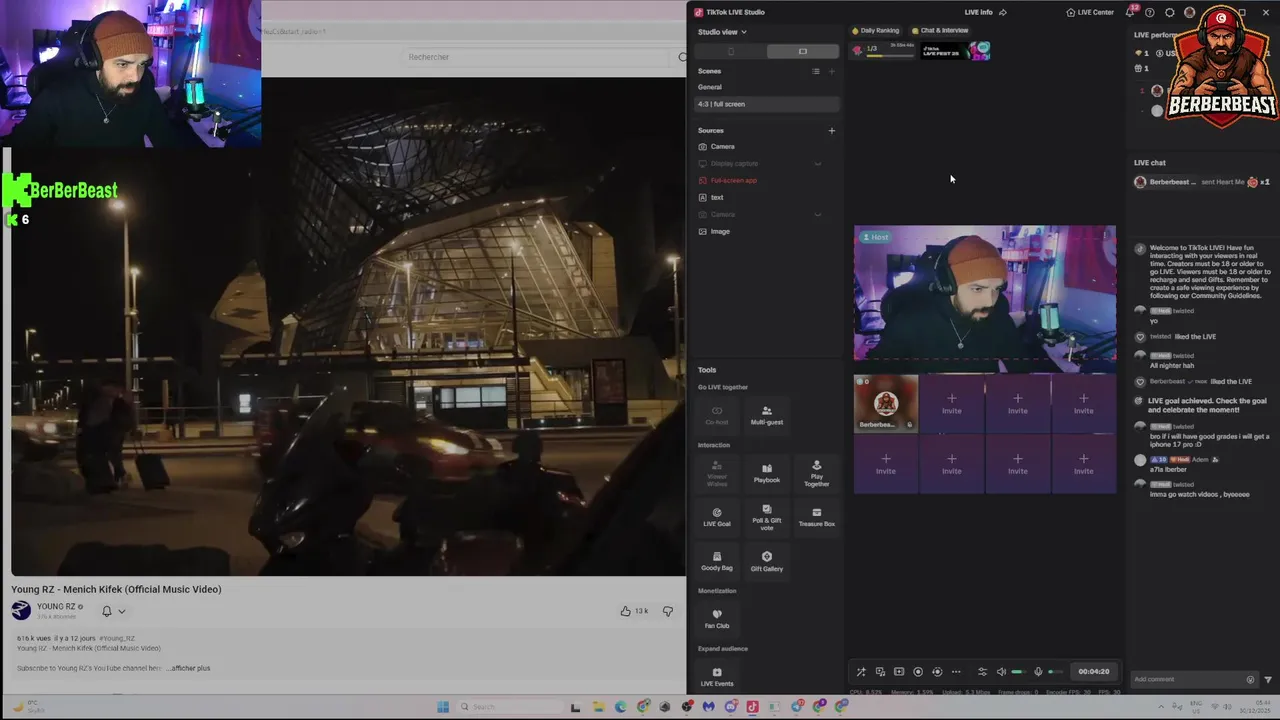The image size is (1280, 720).
Task: Open Viewer Wishes tool
Action: 717,474
